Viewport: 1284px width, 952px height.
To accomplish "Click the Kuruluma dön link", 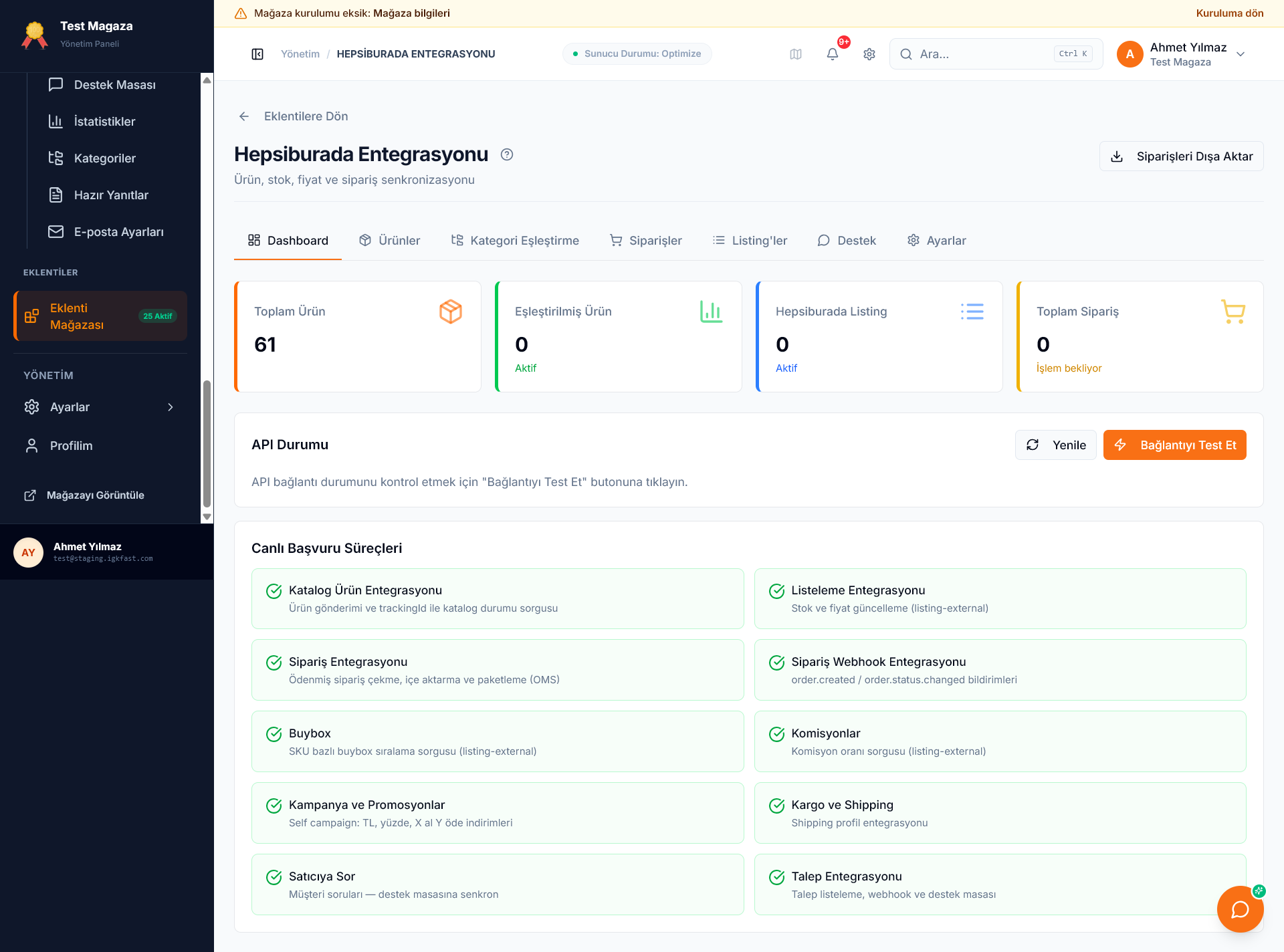I will coord(1230,13).
